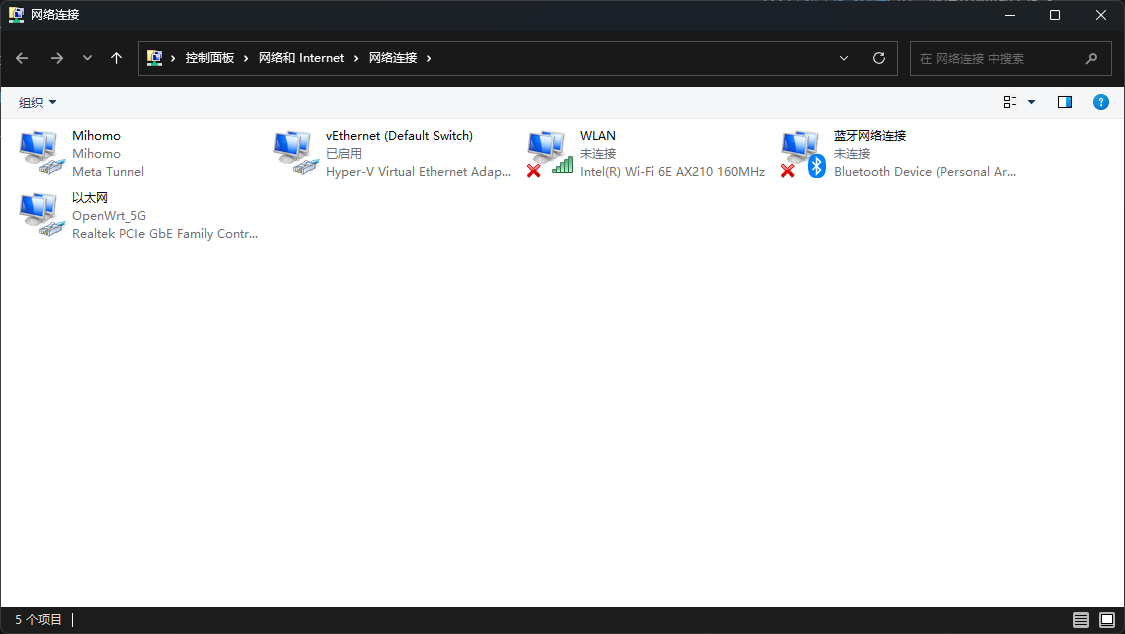
Task: Open the recent locations dropdown arrow
Action: click(x=87, y=58)
